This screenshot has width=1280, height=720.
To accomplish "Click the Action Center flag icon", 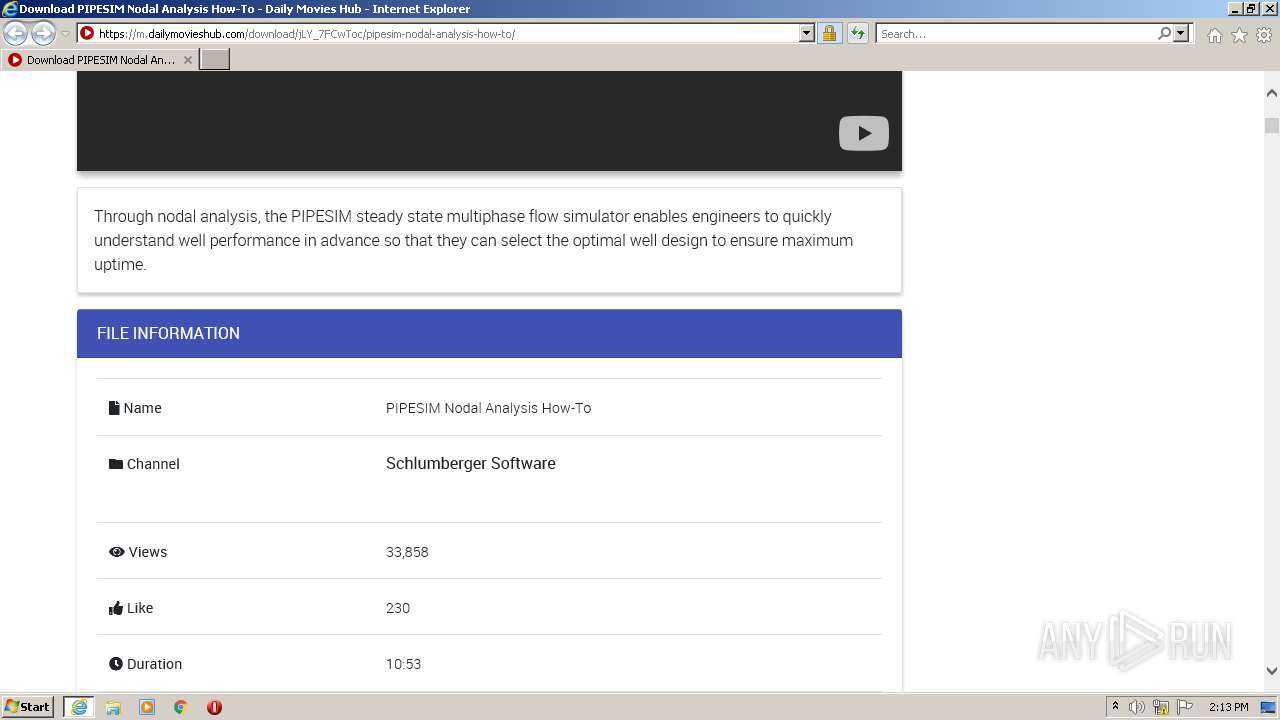I will [1185, 707].
